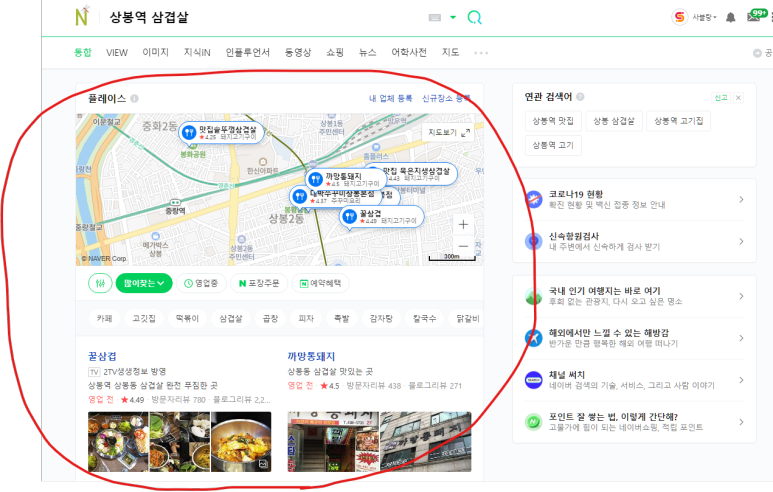The image size is (773, 492).
Task: Select the 피자 category chip
Action: coord(306,318)
